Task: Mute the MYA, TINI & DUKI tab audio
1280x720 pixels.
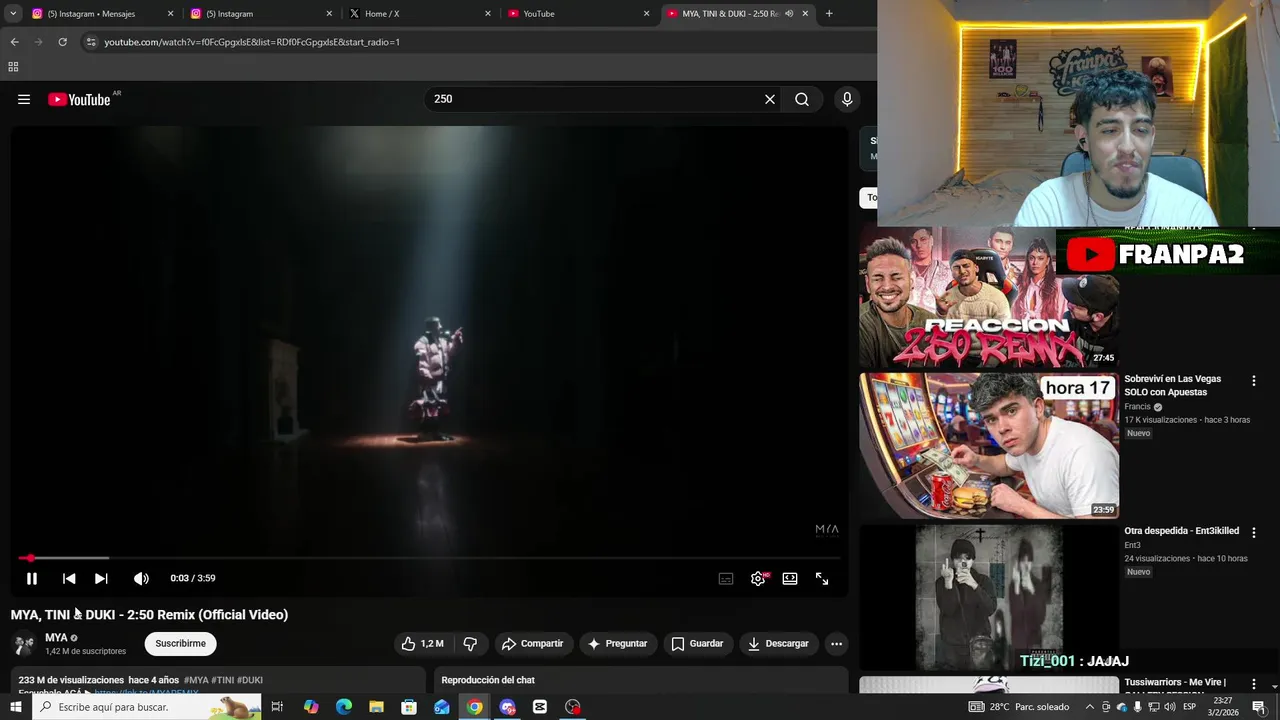Action: (x=789, y=14)
